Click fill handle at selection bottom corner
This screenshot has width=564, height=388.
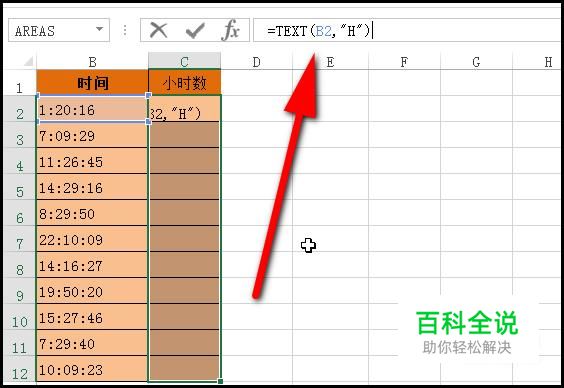coord(220,381)
